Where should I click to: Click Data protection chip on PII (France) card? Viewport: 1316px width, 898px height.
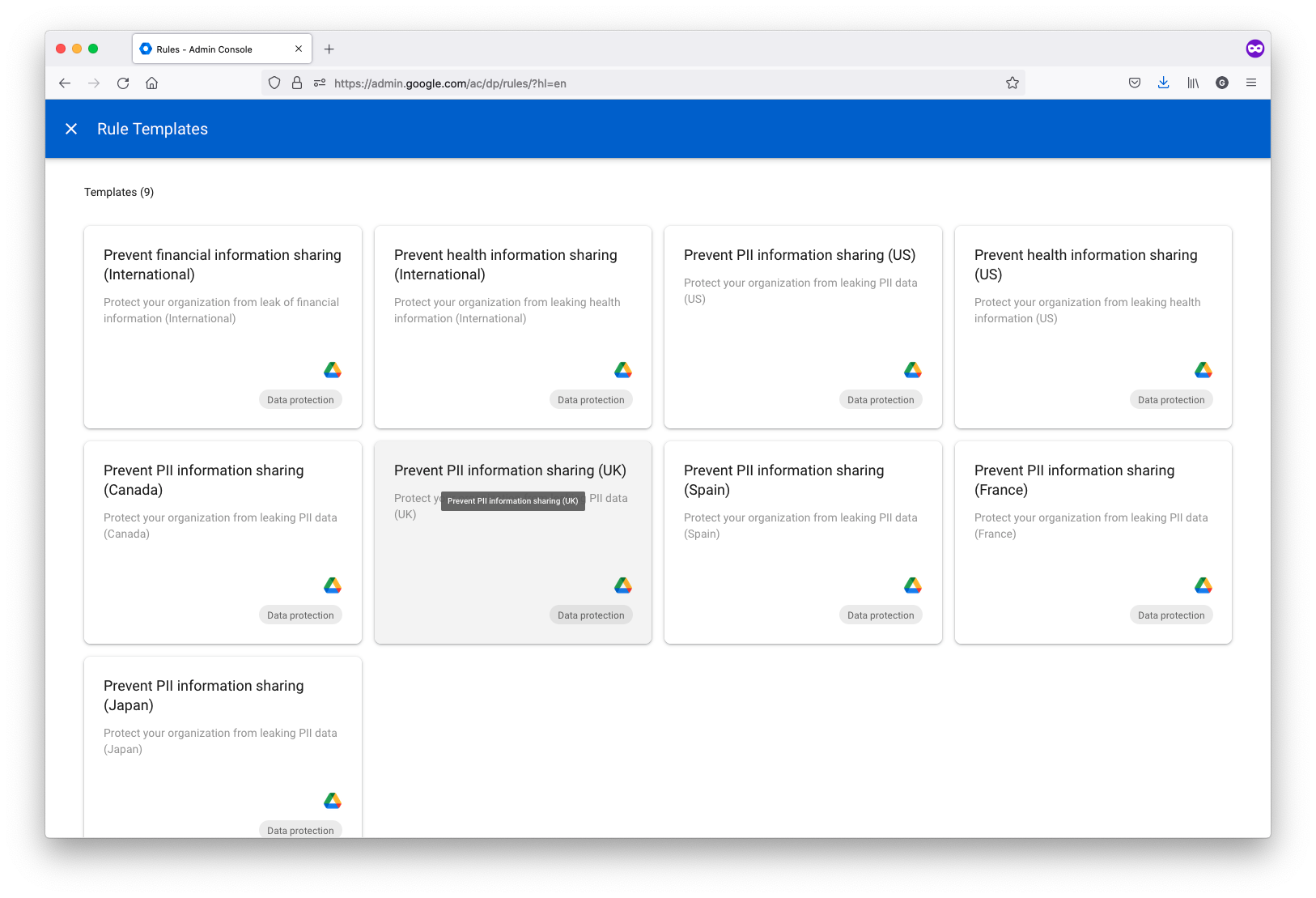[x=1171, y=615]
